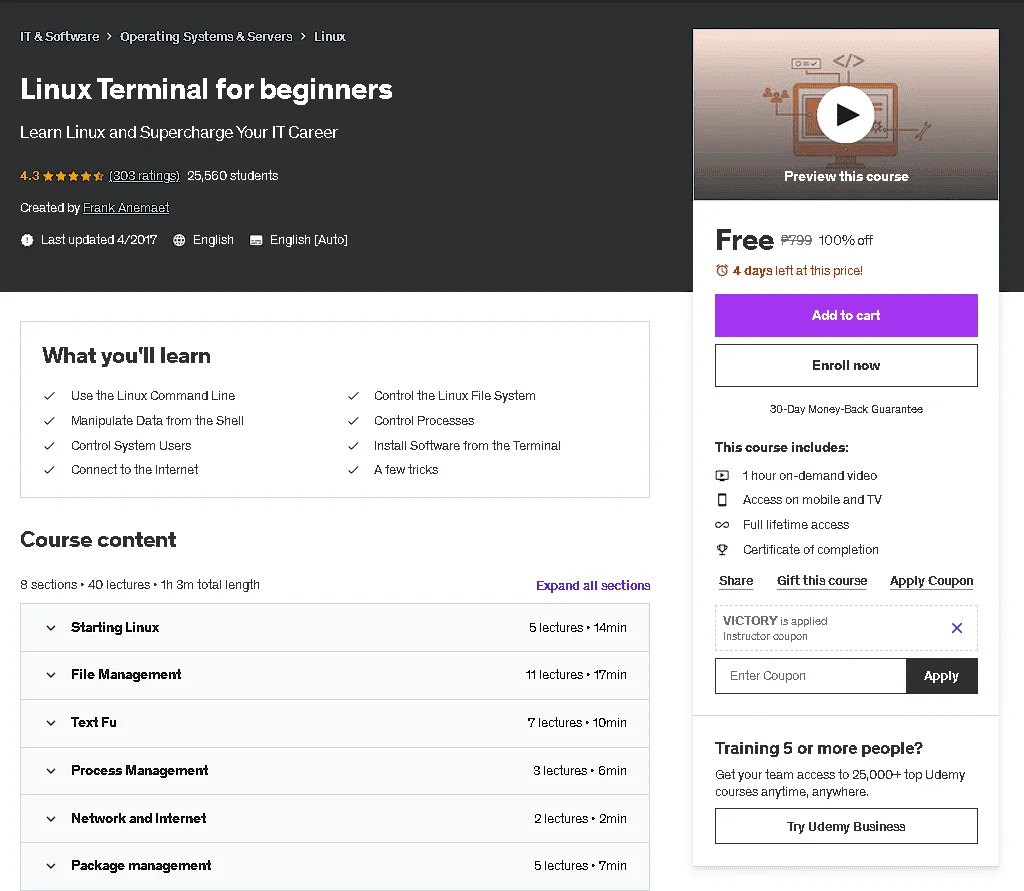Click the star rating icons
Screen dimensions: 1024x891
73,176
